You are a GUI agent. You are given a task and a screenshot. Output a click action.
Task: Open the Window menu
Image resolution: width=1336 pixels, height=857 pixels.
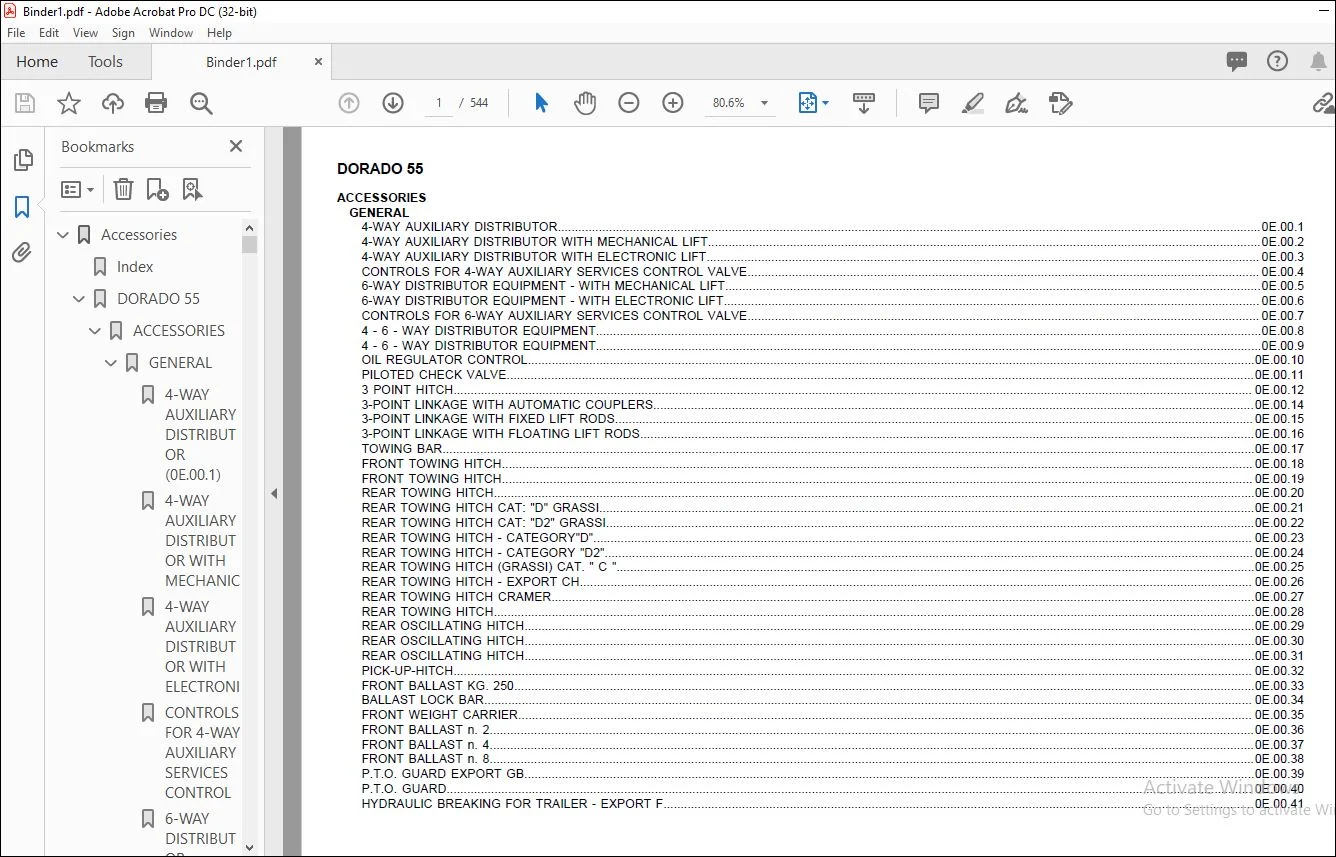coord(171,33)
